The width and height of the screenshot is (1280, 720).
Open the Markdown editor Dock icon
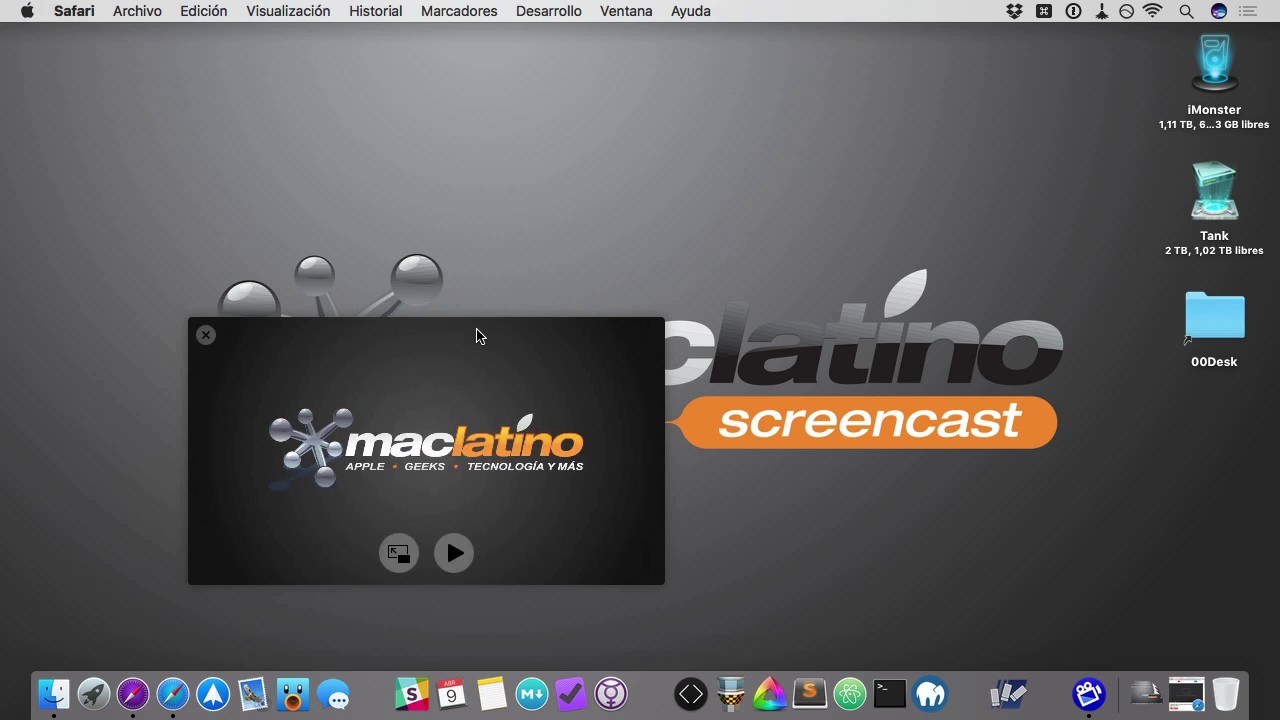coord(532,693)
